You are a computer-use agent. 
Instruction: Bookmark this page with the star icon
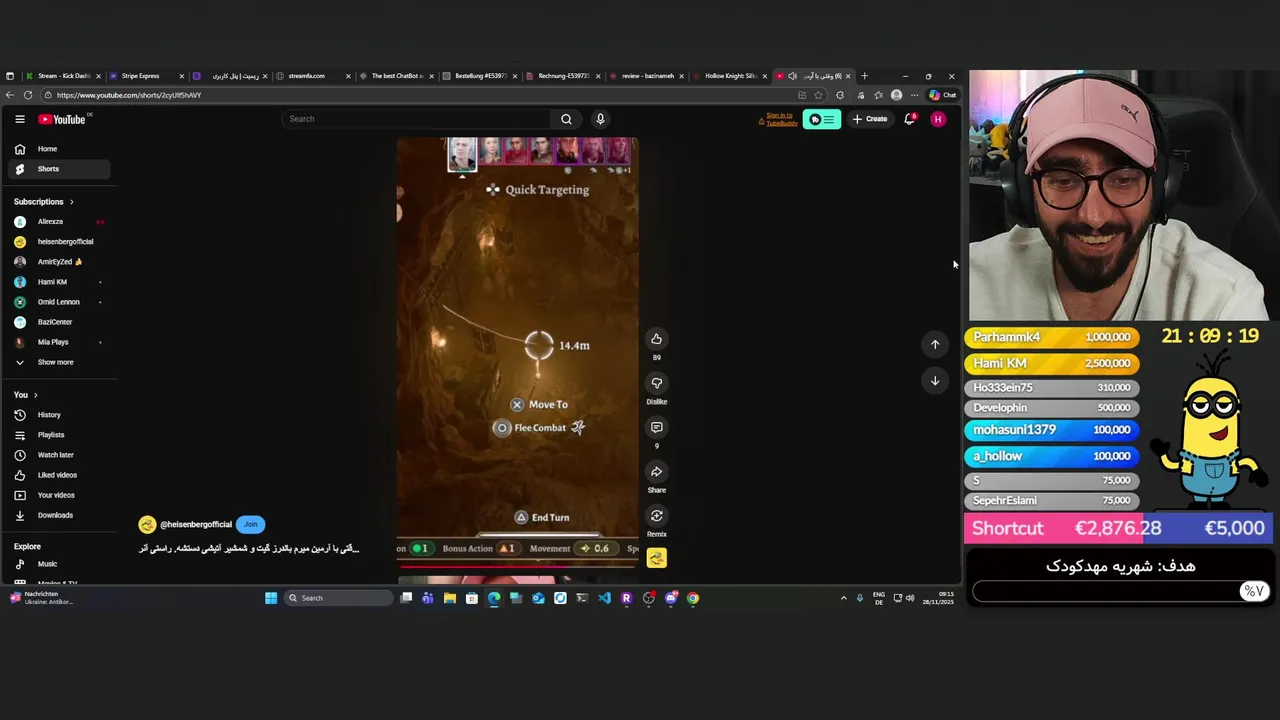(818, 95)
